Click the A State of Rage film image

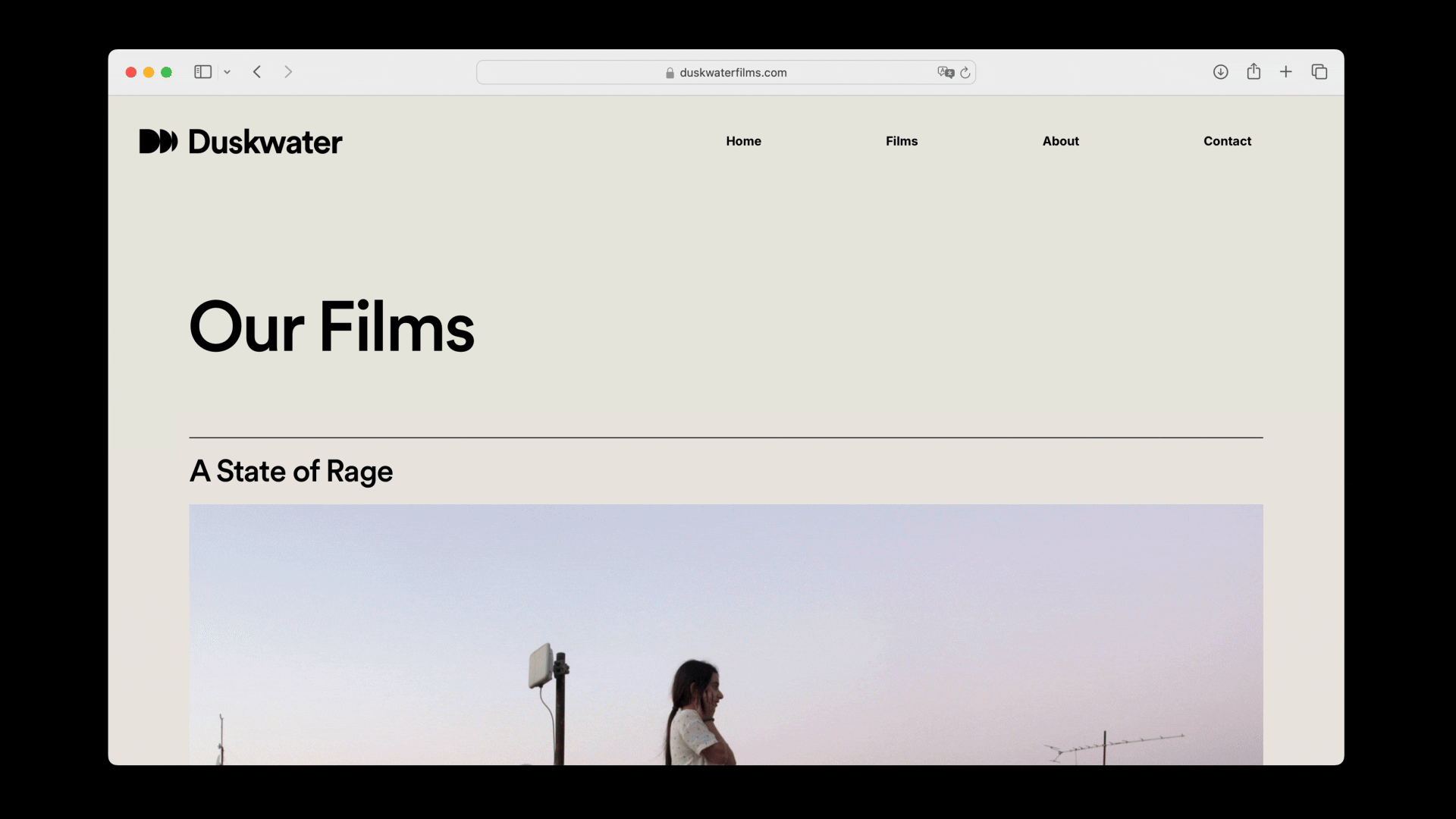click(726, 634)
